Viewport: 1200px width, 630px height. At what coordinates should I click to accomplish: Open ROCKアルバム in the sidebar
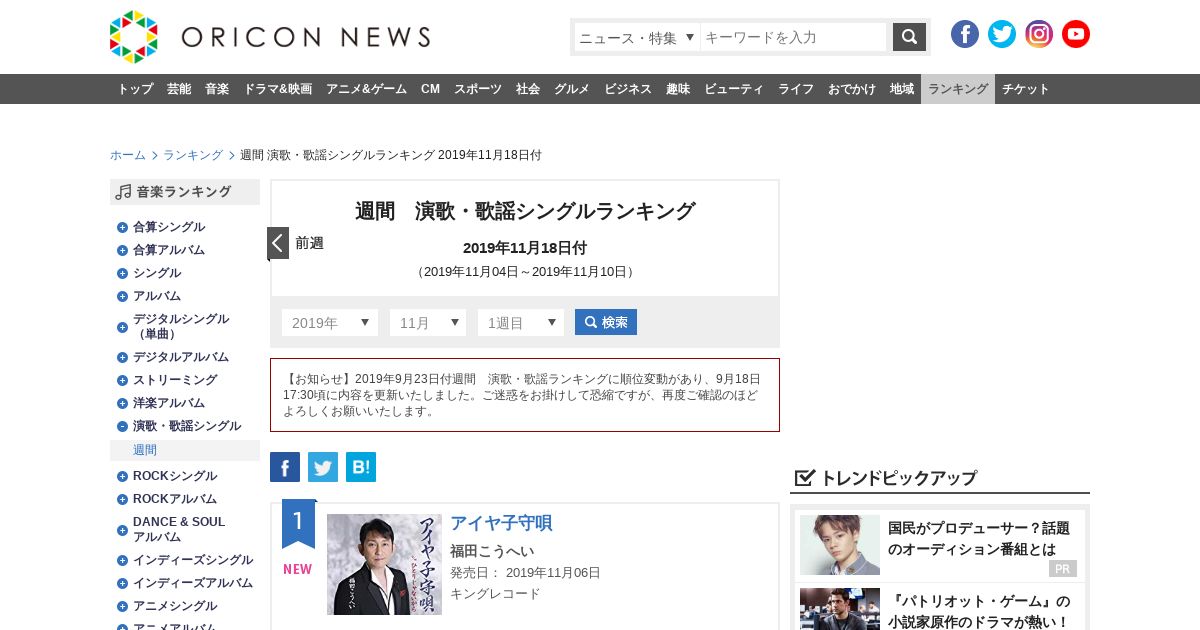[x=175, y=499]
